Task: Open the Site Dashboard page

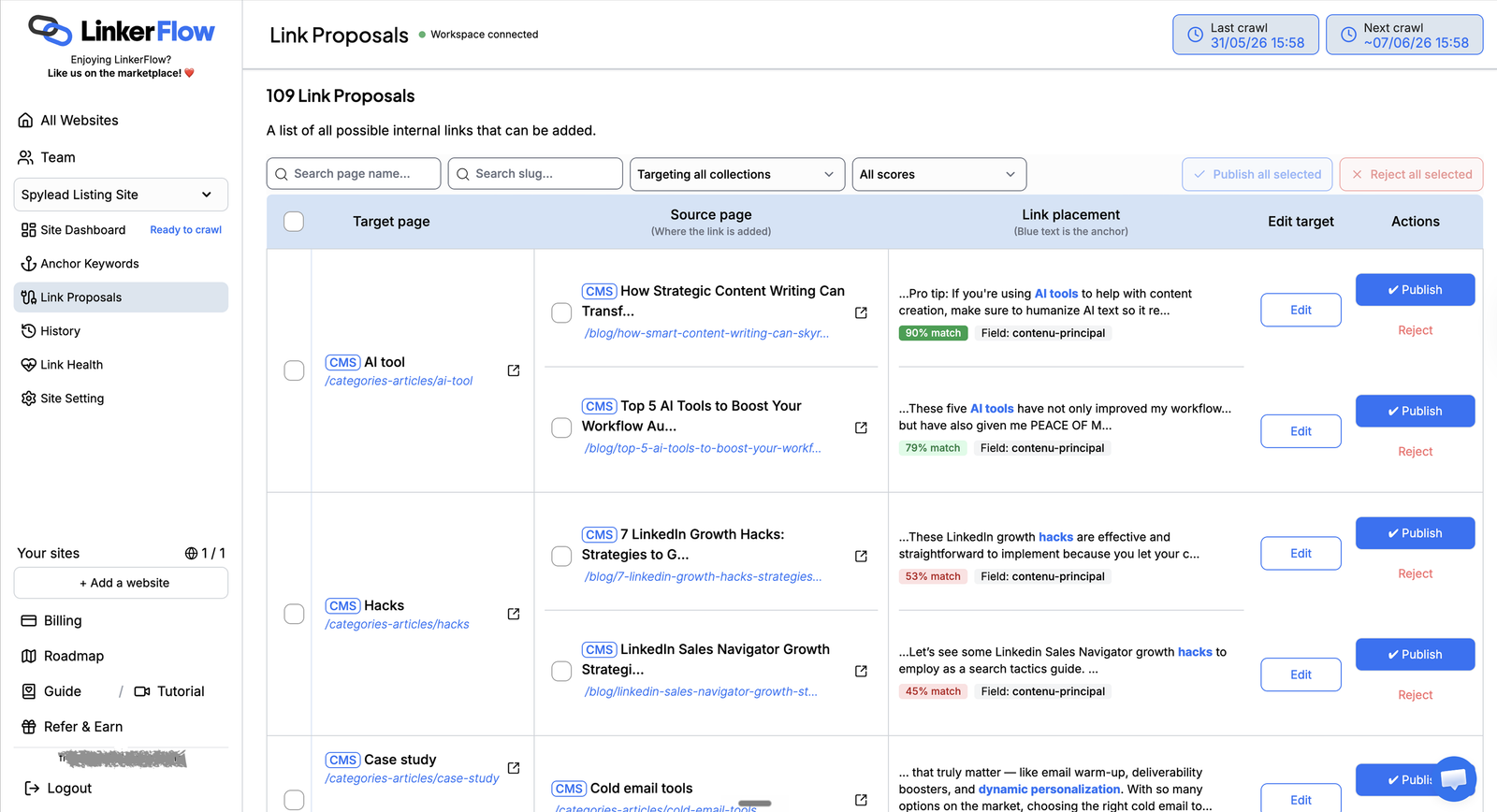Action: click(82, 230)
